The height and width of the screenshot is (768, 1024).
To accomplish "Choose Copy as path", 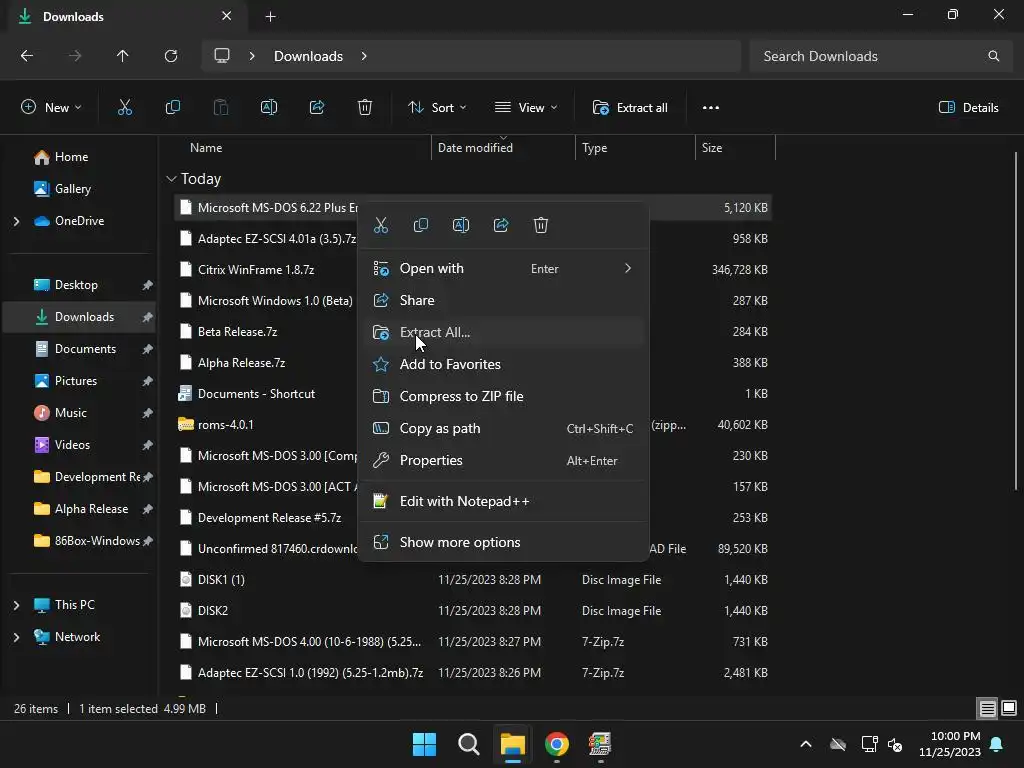I will 503,428.
